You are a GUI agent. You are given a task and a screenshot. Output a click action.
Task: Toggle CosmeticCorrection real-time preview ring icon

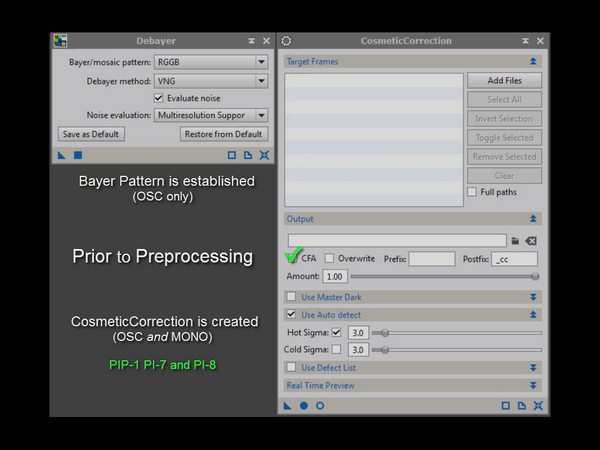[x=320, y=406]
